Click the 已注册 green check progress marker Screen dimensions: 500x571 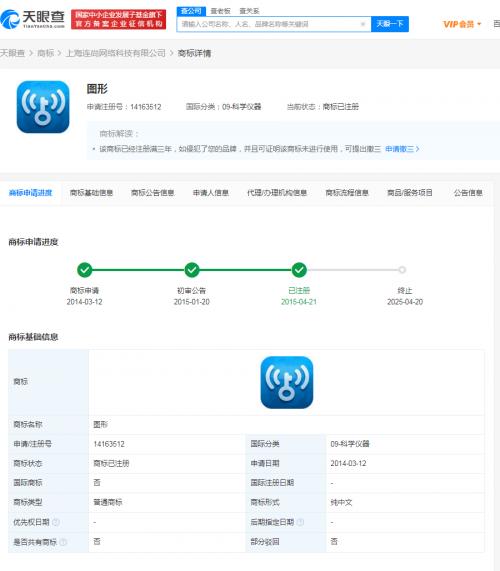(299, 270)
